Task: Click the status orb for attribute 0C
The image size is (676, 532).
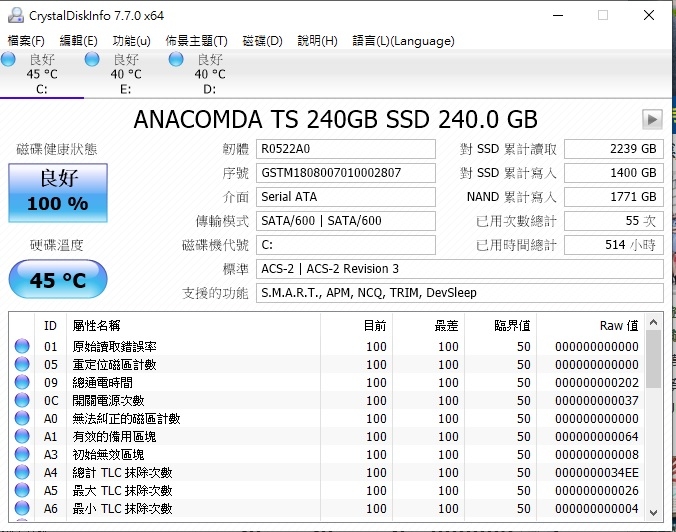Action: 22,401
